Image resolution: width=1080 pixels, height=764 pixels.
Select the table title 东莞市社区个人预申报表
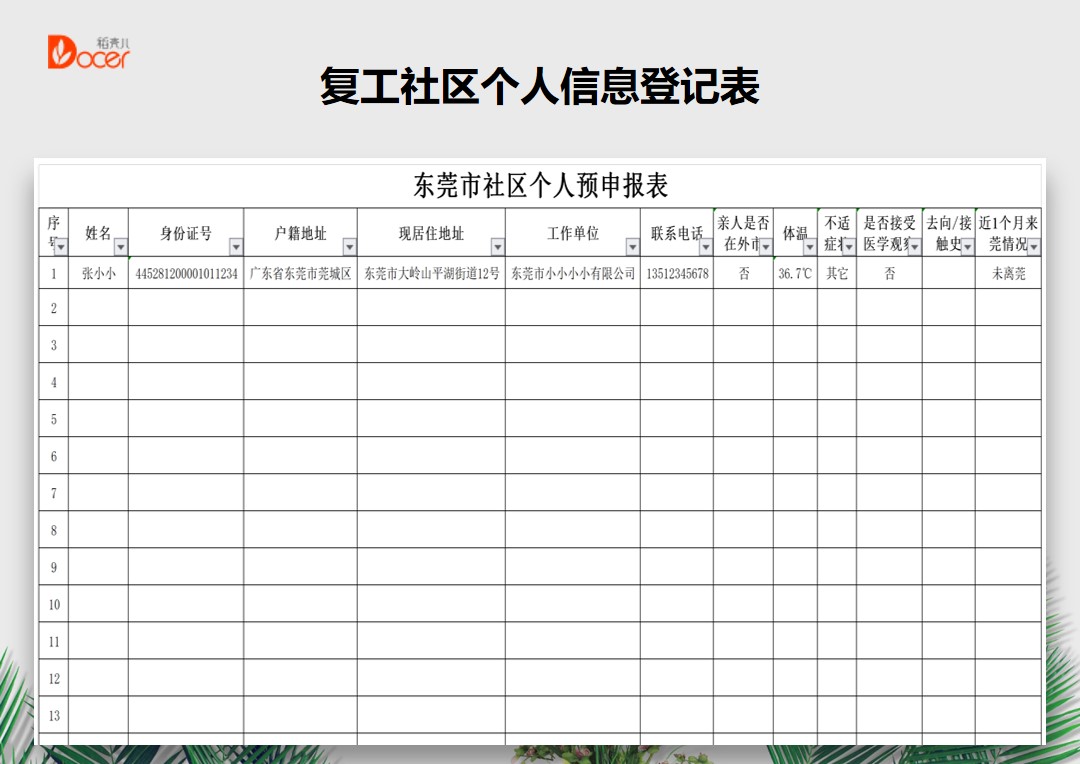coord(540,184)
